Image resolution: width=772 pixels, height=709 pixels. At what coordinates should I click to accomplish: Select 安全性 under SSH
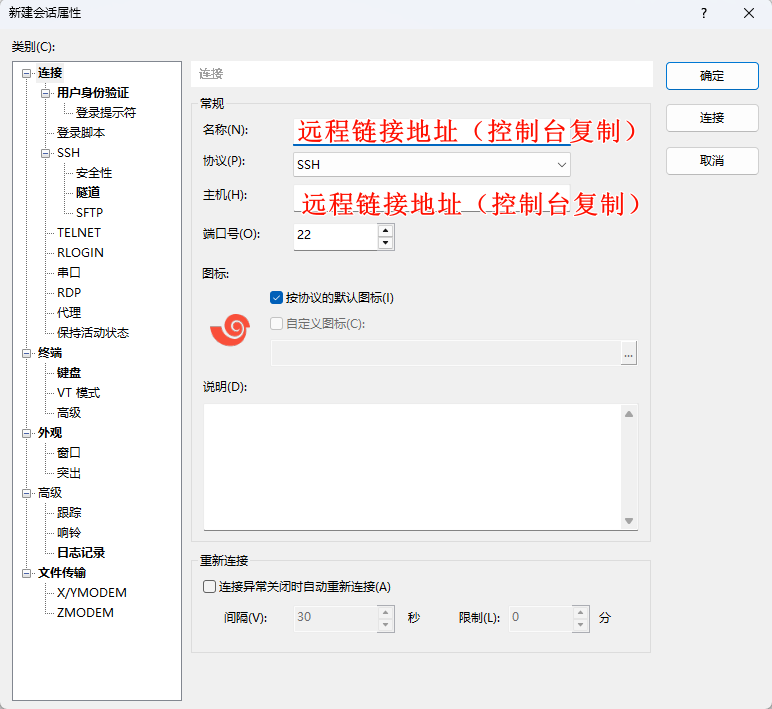click(x=94, y=173)
